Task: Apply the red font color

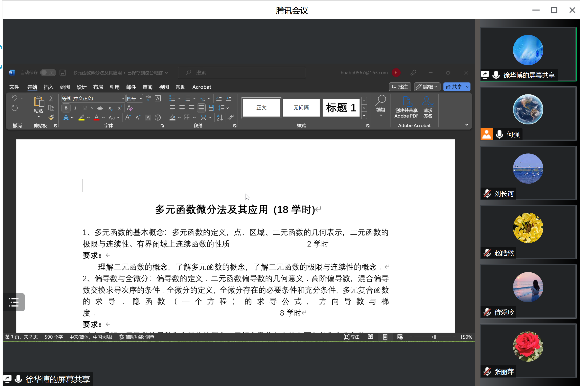Action: click(96, 118)
